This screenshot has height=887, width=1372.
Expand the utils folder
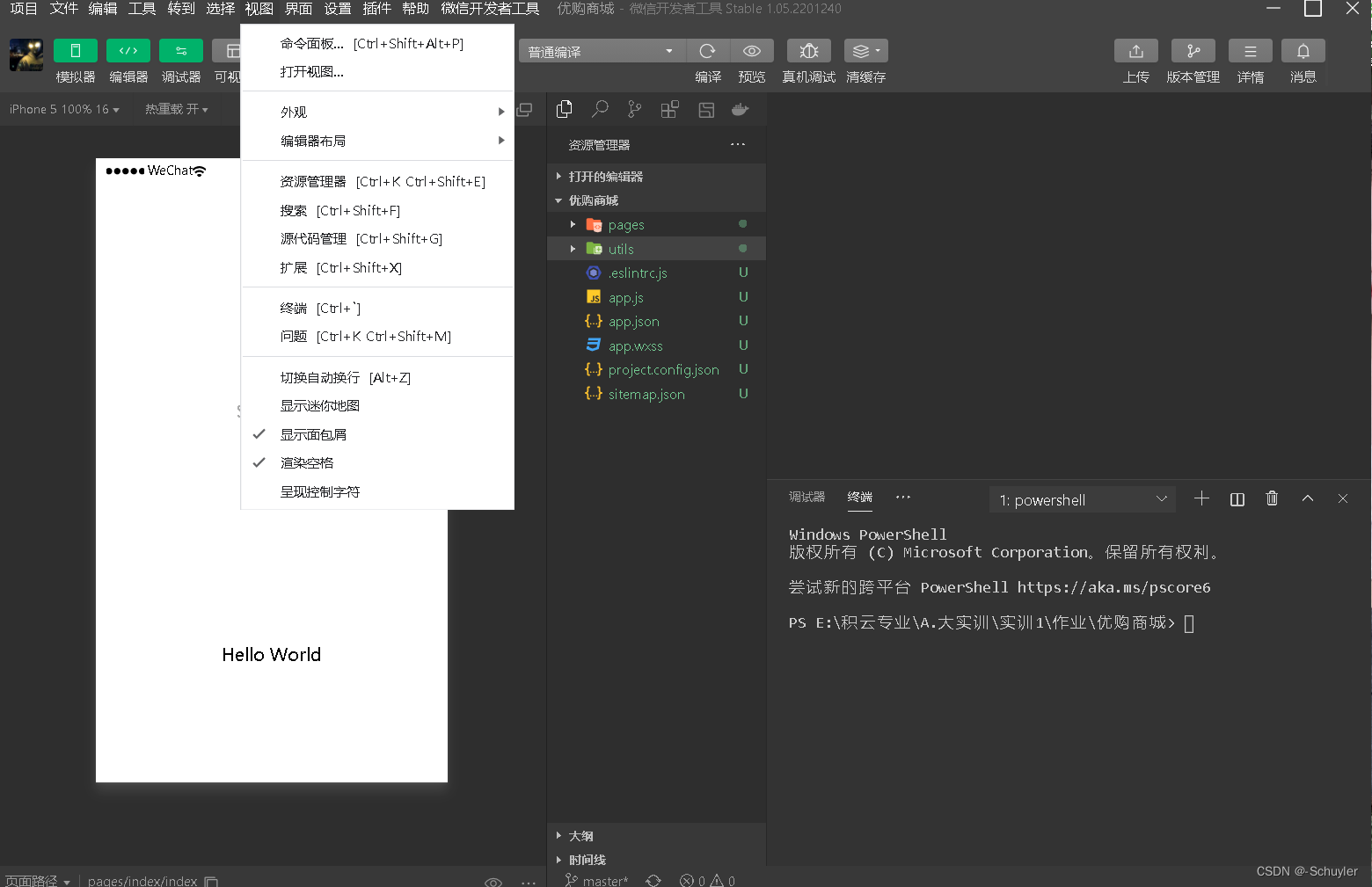pyautogui.click(x=656, y=249)
